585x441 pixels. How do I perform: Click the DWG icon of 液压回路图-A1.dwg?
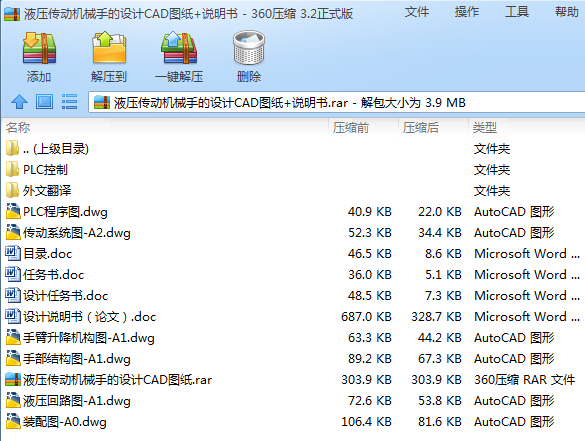(13, 400)
